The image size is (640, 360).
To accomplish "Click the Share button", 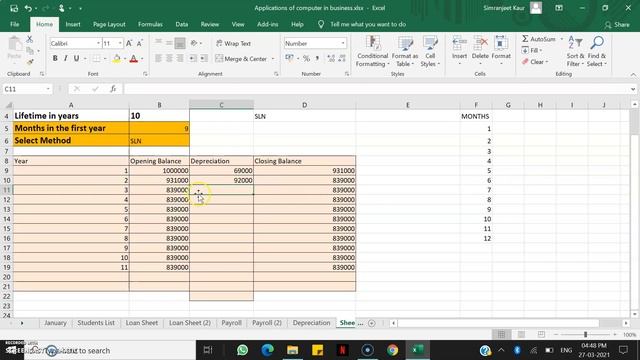I will 617,25.
